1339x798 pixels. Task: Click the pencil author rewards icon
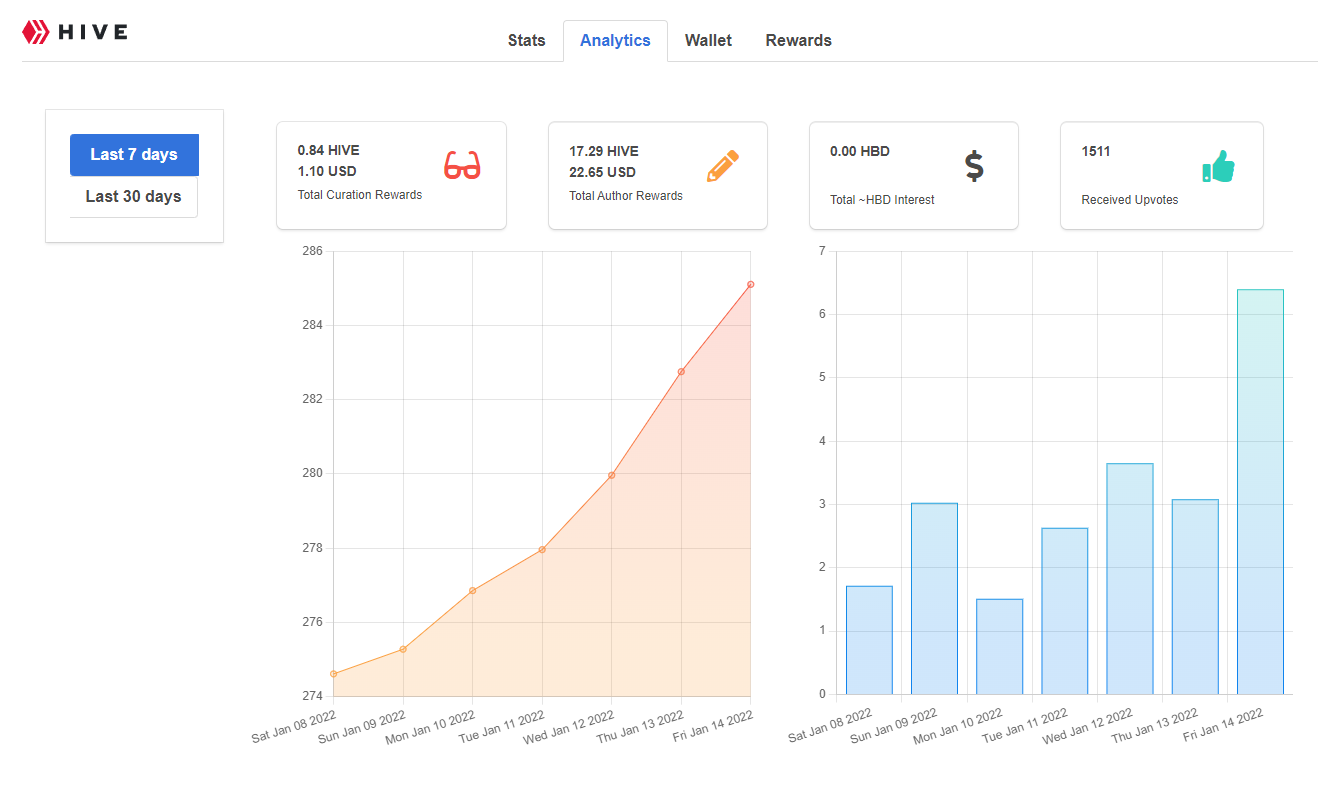tap(722, 165)
